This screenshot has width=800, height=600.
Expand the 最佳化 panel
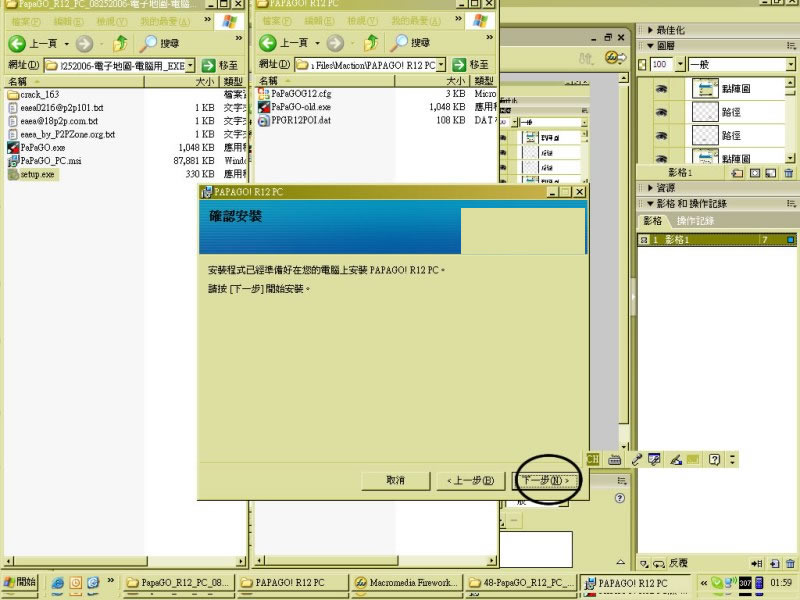pyautogui.click(x=650, y=30)
